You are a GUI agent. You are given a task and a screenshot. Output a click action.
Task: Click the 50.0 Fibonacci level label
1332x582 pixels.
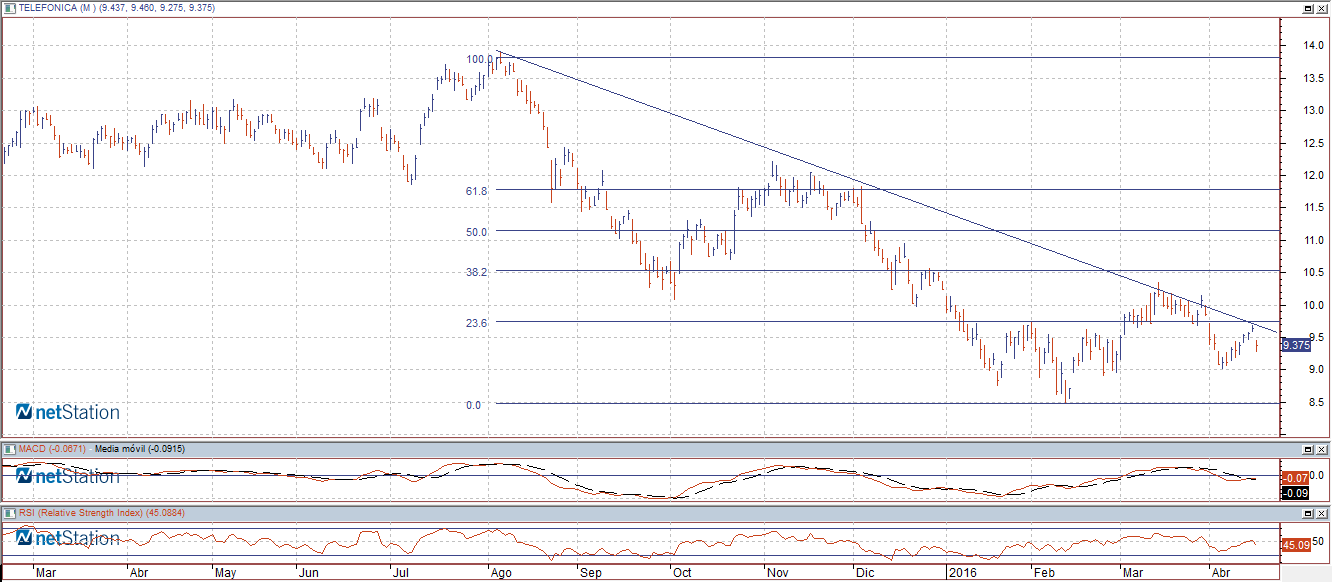tap(476, 231)
